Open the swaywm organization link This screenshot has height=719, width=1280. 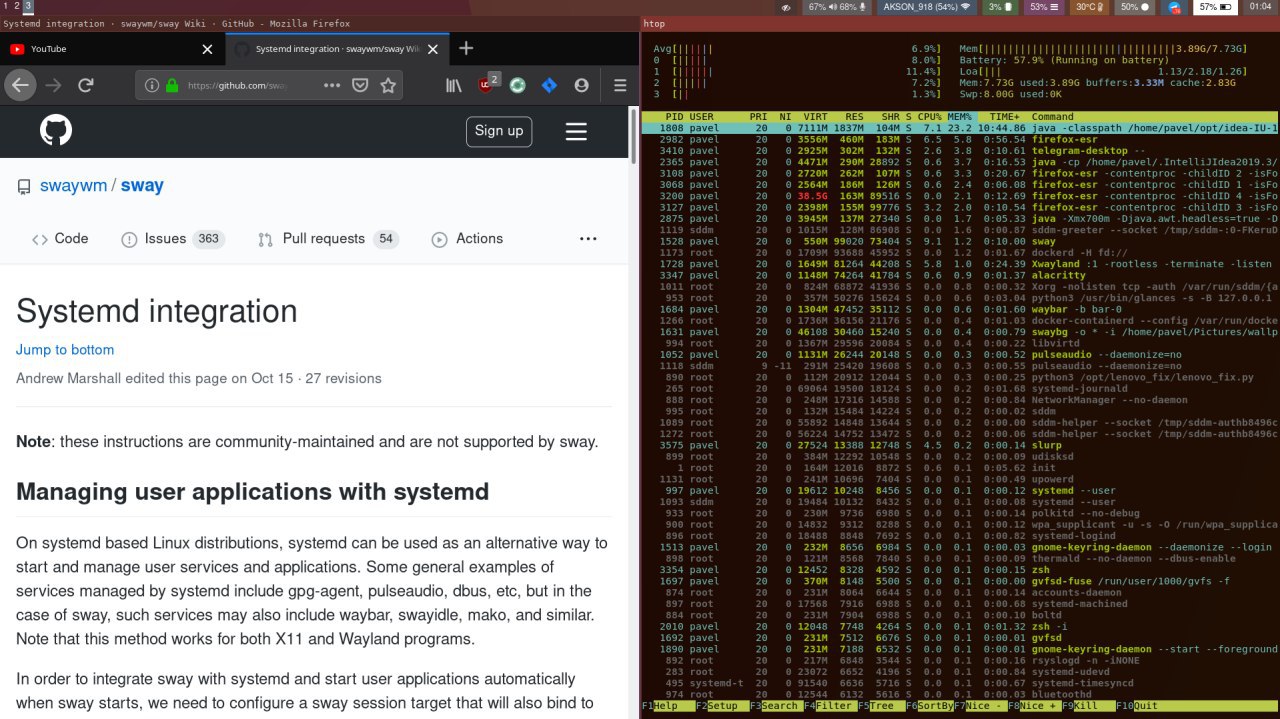(x=73, y=186)
